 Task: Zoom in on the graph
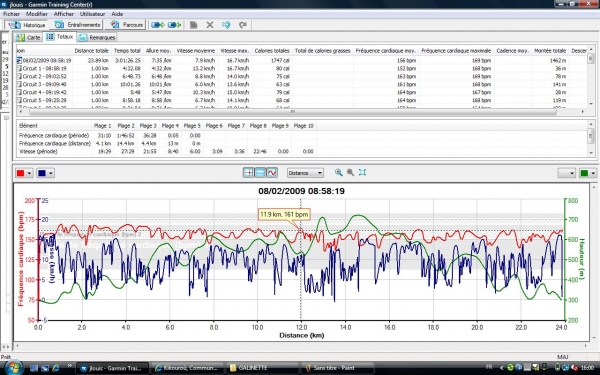pyautogui.click(x=338, y=173)
